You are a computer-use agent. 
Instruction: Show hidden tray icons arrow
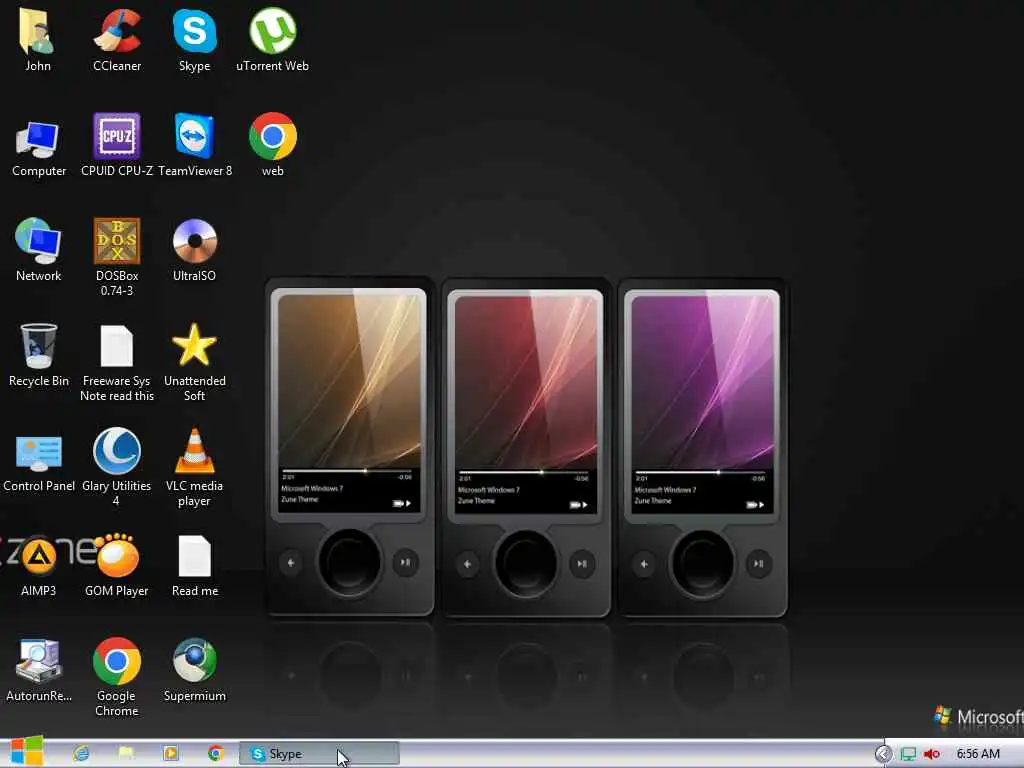click(883, 754)
